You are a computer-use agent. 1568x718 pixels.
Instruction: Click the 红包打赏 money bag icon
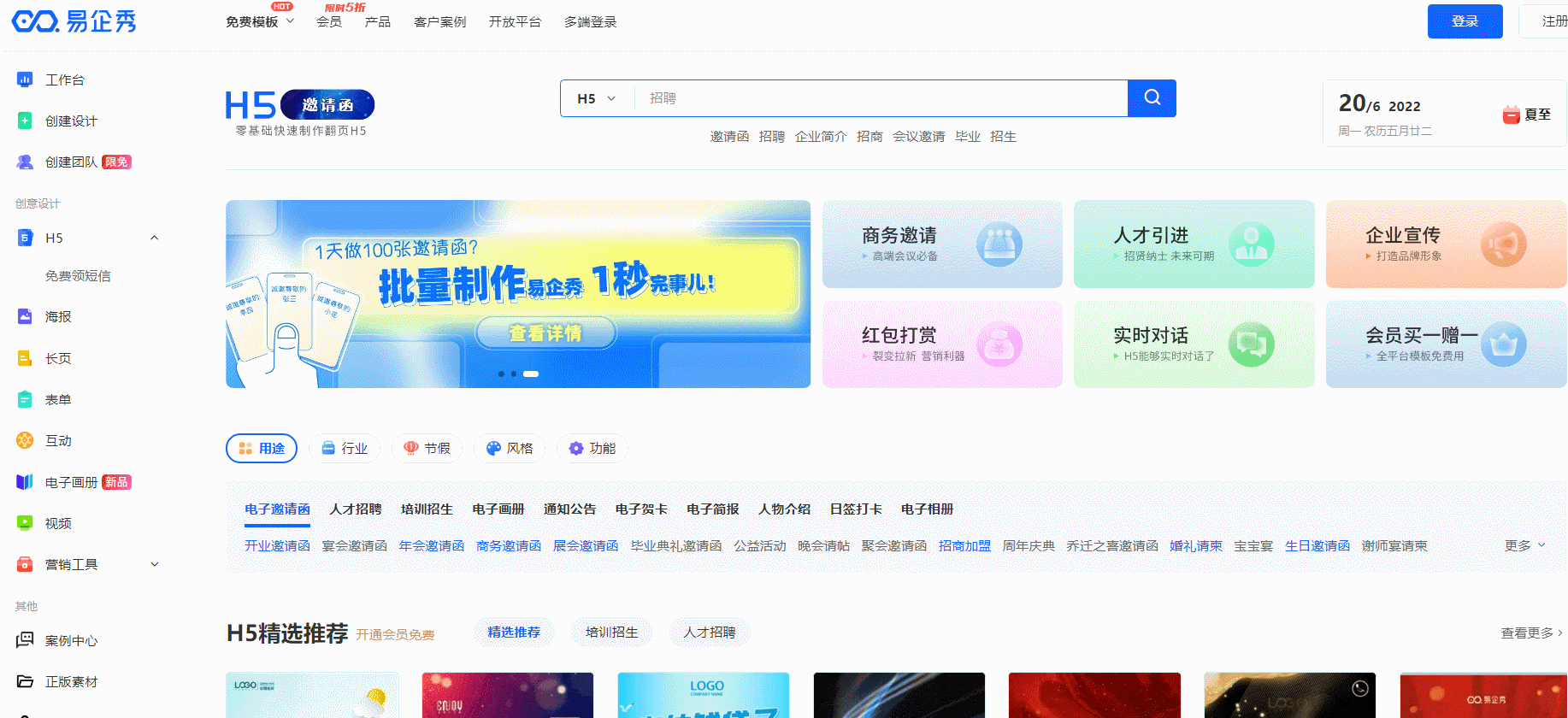pyautogui.click(x=999, y=344)
